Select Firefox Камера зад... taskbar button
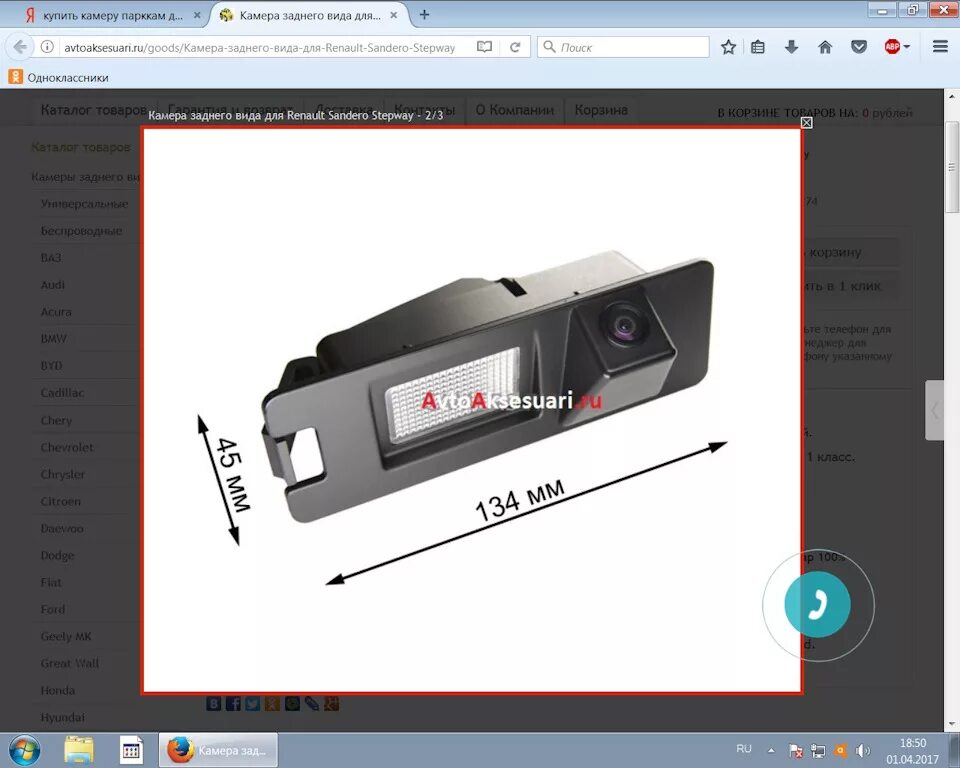Screen dimensions: 960x768 pyautogui.click(x=218, y=750)
